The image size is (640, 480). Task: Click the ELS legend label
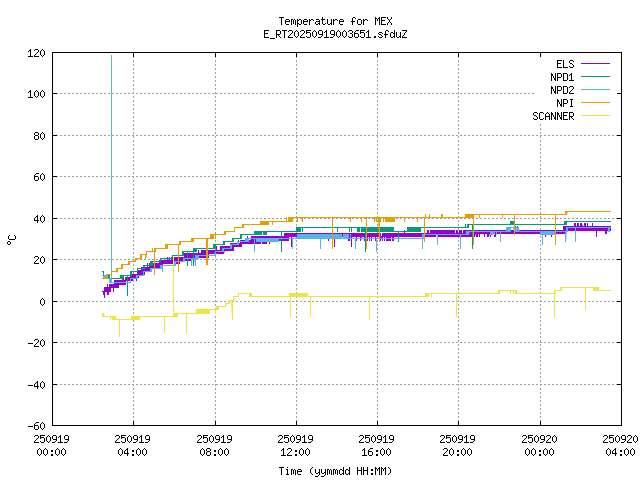click(x=564, y=64)
